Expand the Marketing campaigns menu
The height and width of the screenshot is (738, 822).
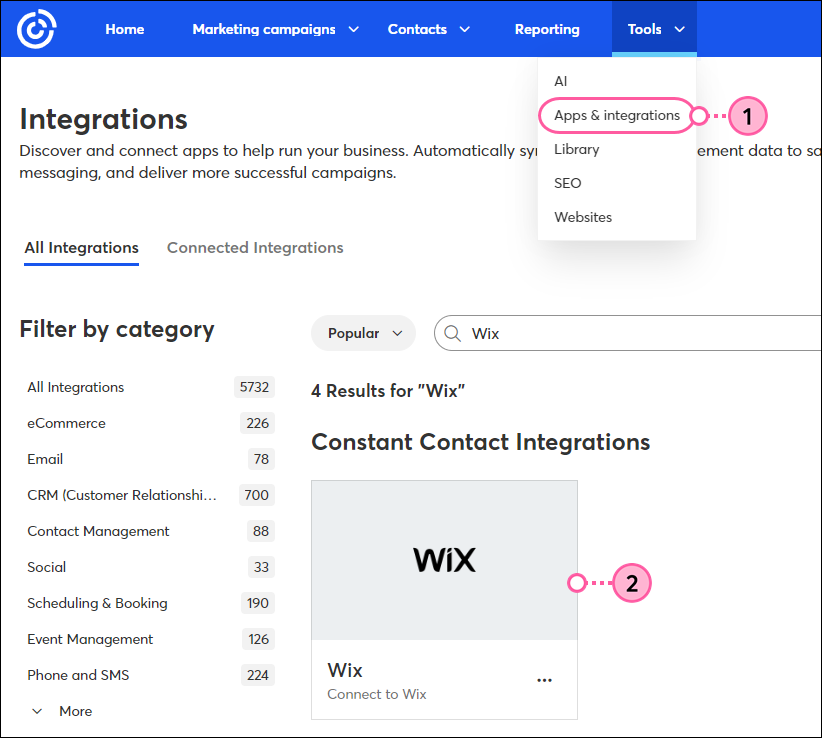point(276,29)
